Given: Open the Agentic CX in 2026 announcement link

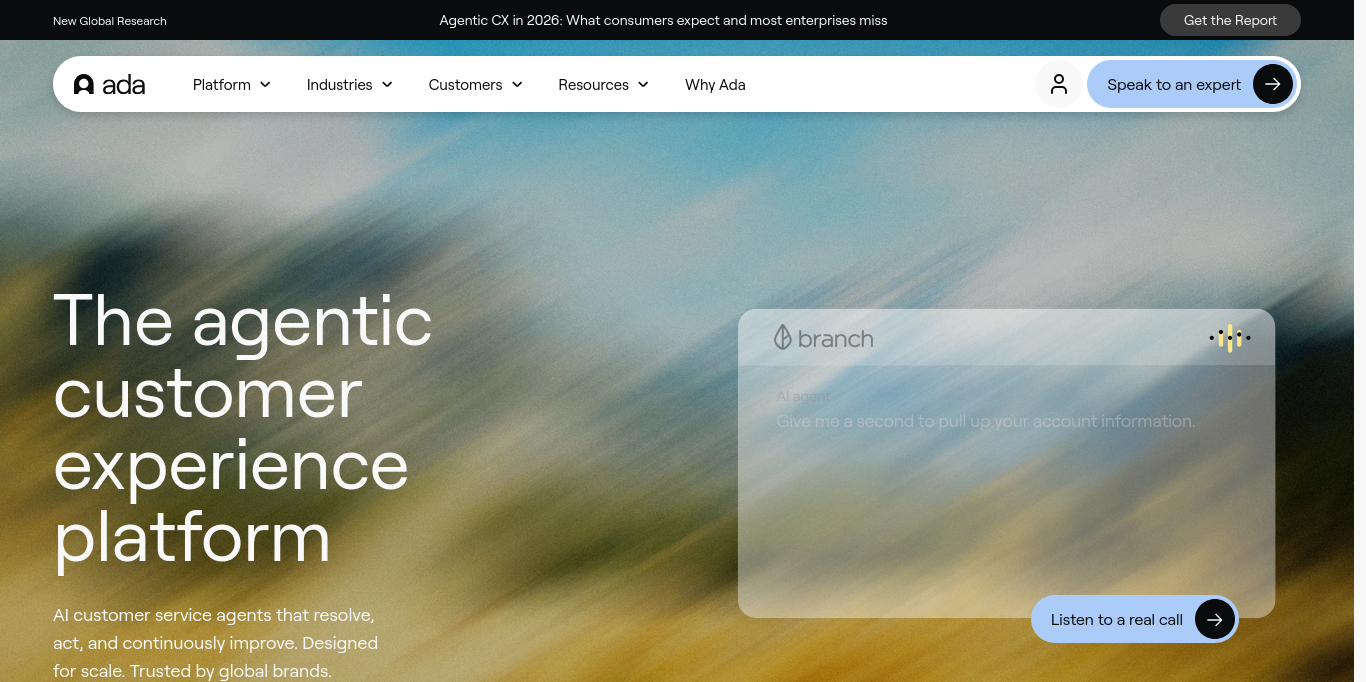Looking at the screenshot, I should pyautogui.click(x=663, y=20).
